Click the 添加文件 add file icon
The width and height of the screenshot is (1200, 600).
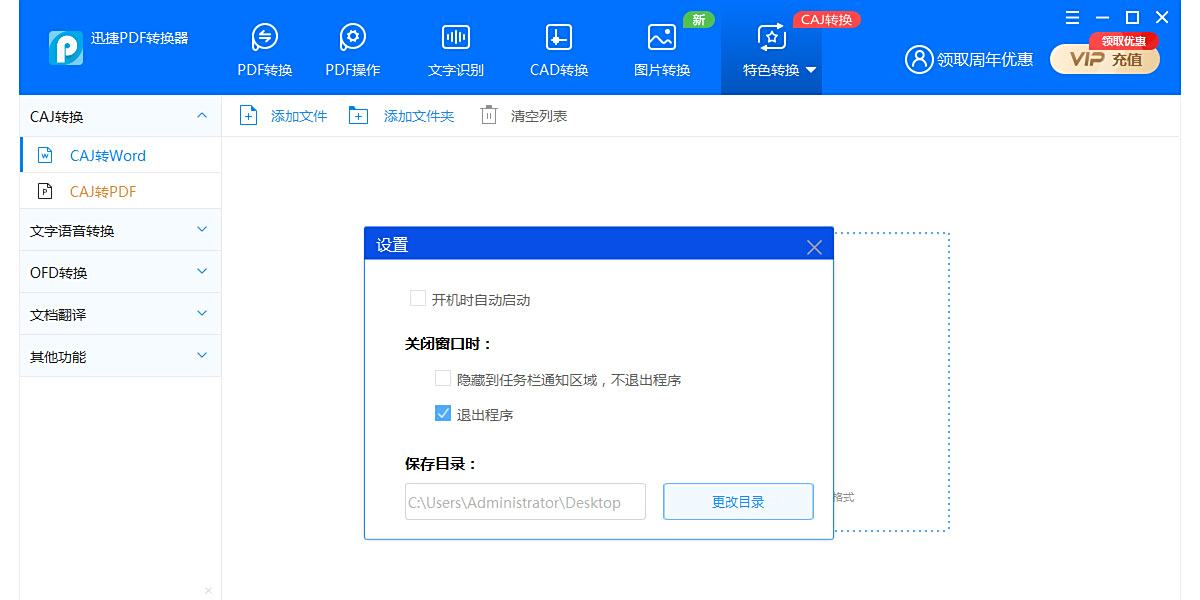coord(248,115)
